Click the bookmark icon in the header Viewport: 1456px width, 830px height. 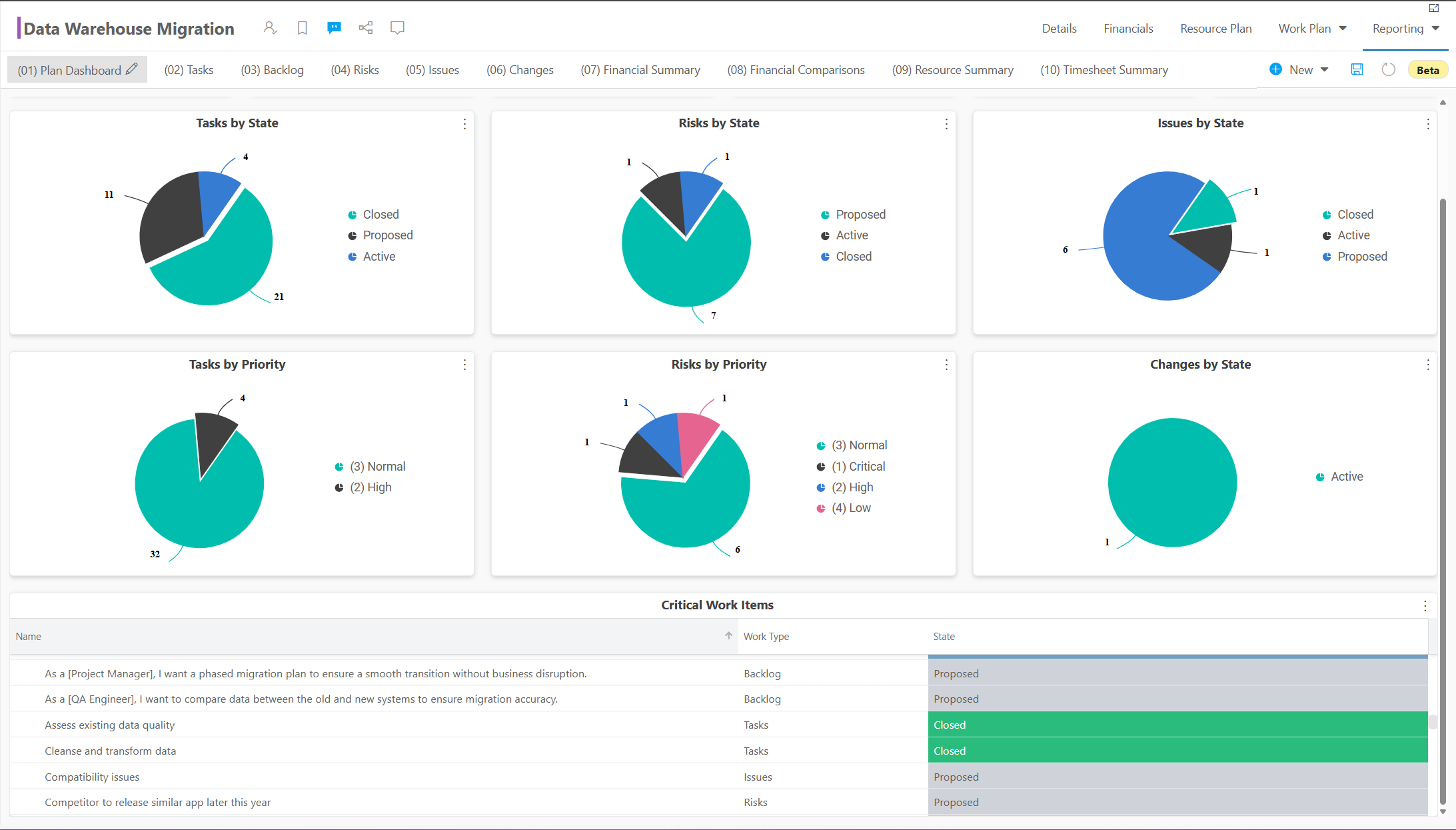click(x=302, y=27)
